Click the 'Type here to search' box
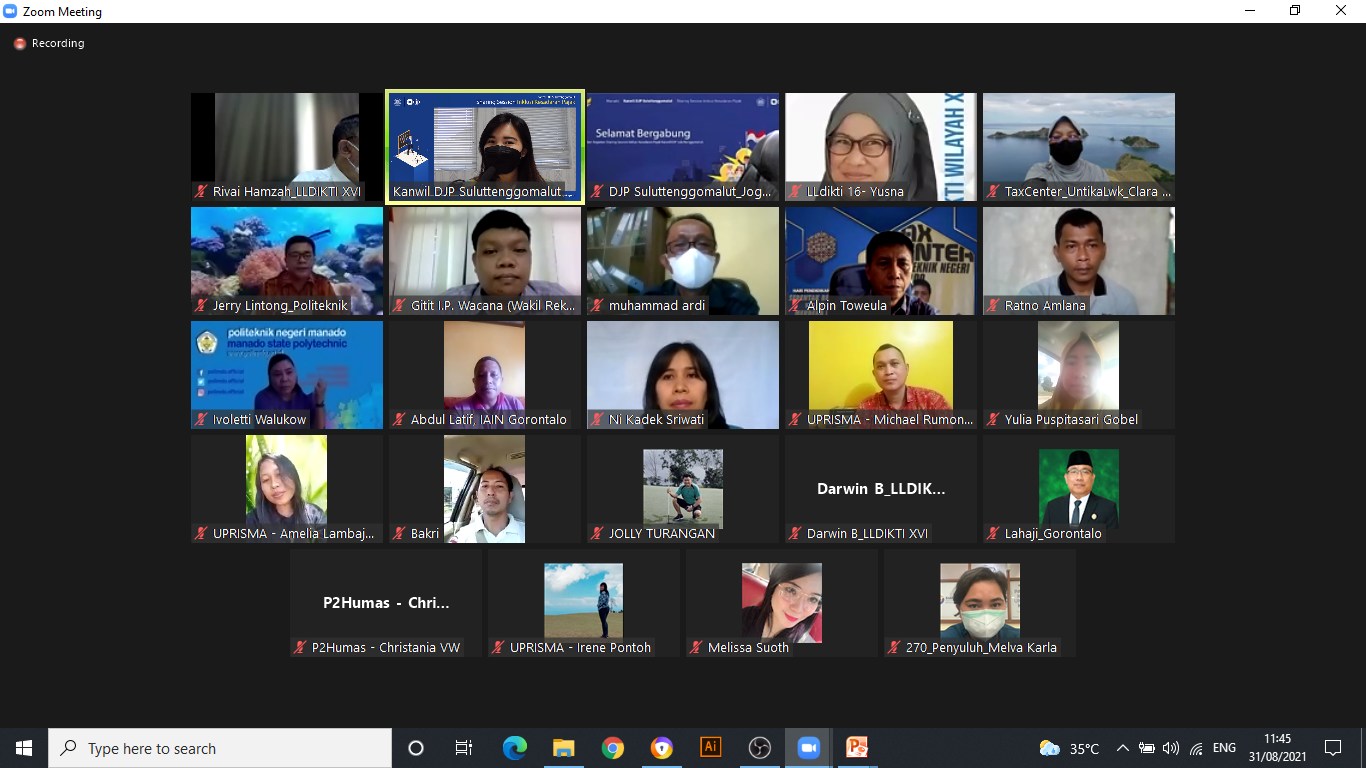This screenshot has height=768, width=1366. coord(220,748)
